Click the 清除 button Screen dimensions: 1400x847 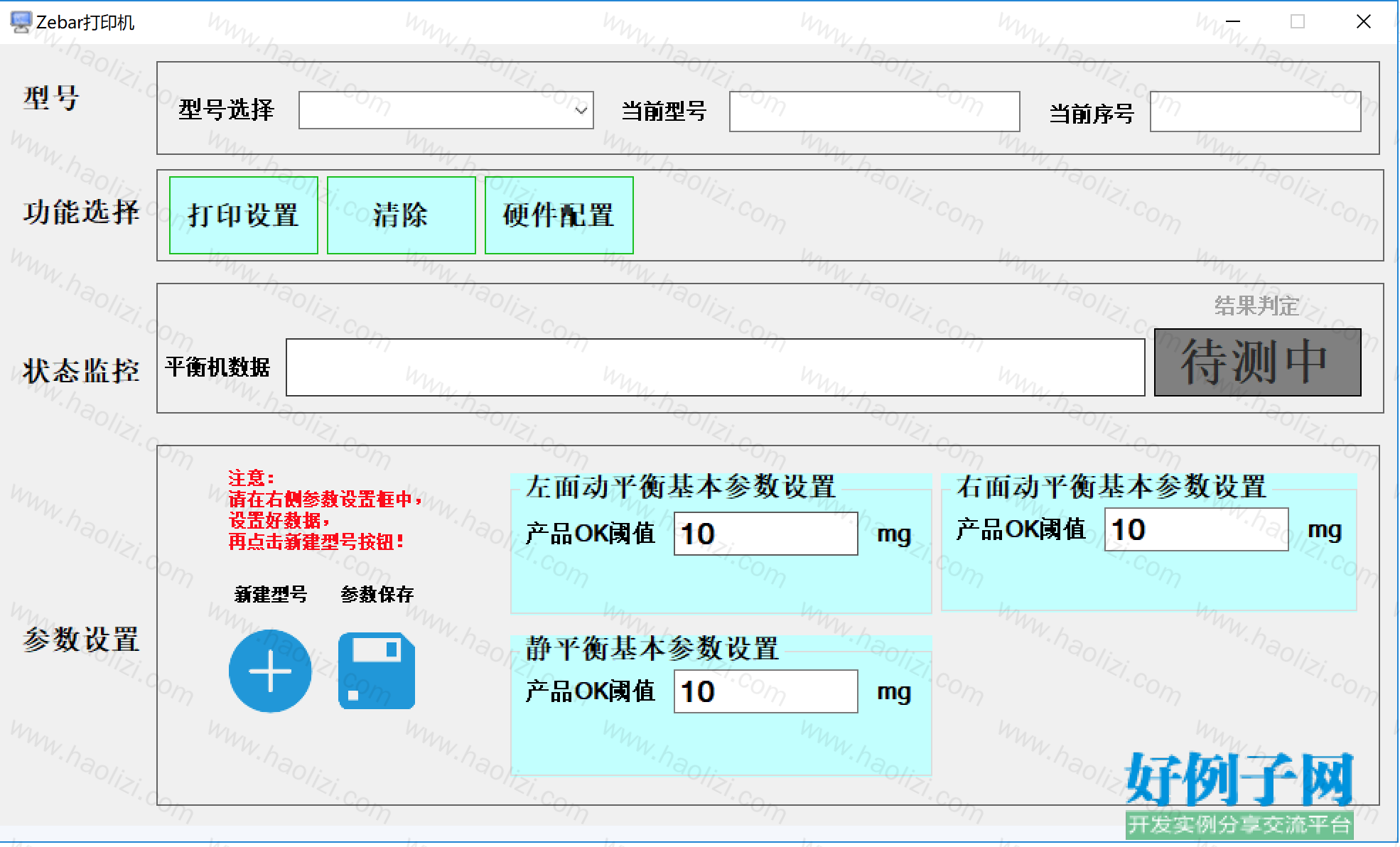(401, 215)
